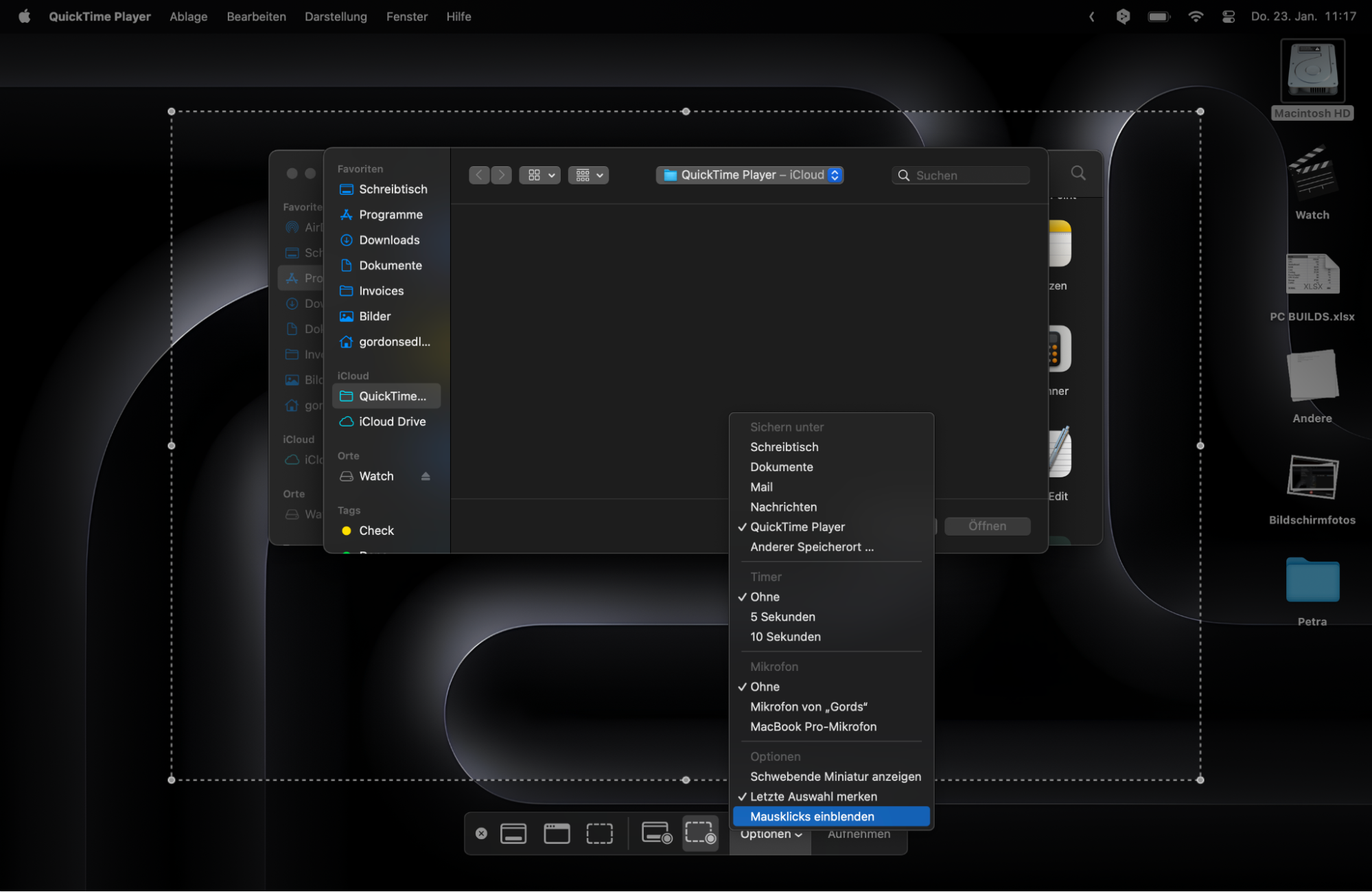Choose Mikrofon von „Gords“
1372x892 pixels.
tap(831, 707)
